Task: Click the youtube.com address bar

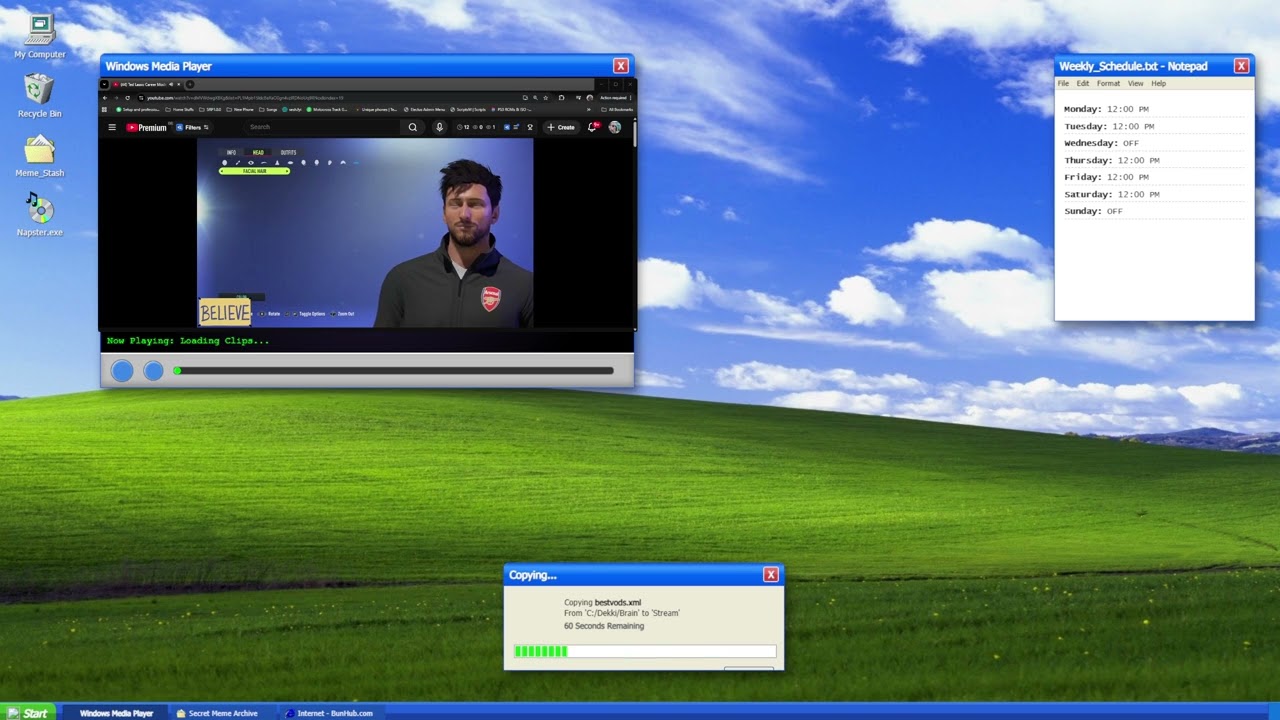Action: coord(345,97)
